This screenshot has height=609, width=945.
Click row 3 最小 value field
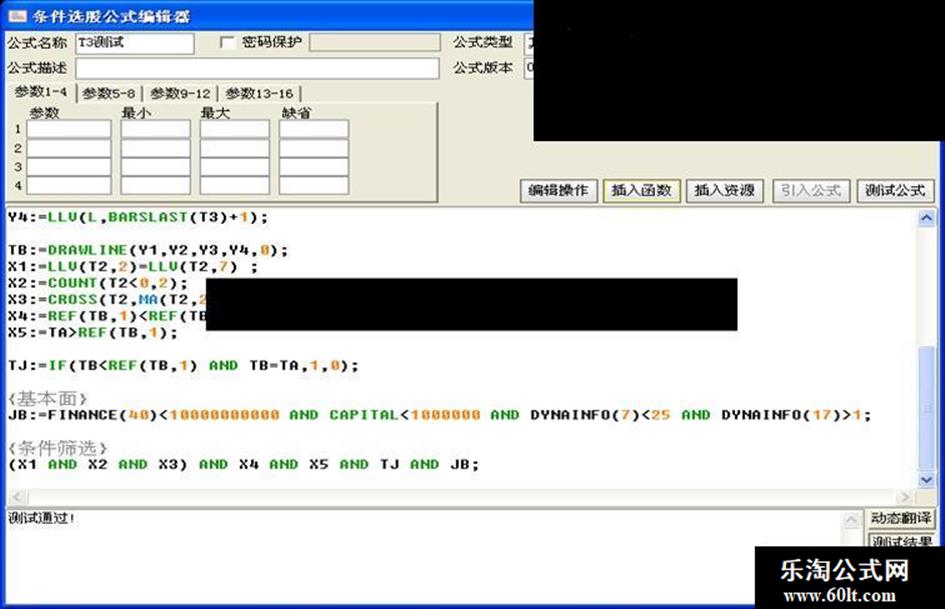[155, 167]
